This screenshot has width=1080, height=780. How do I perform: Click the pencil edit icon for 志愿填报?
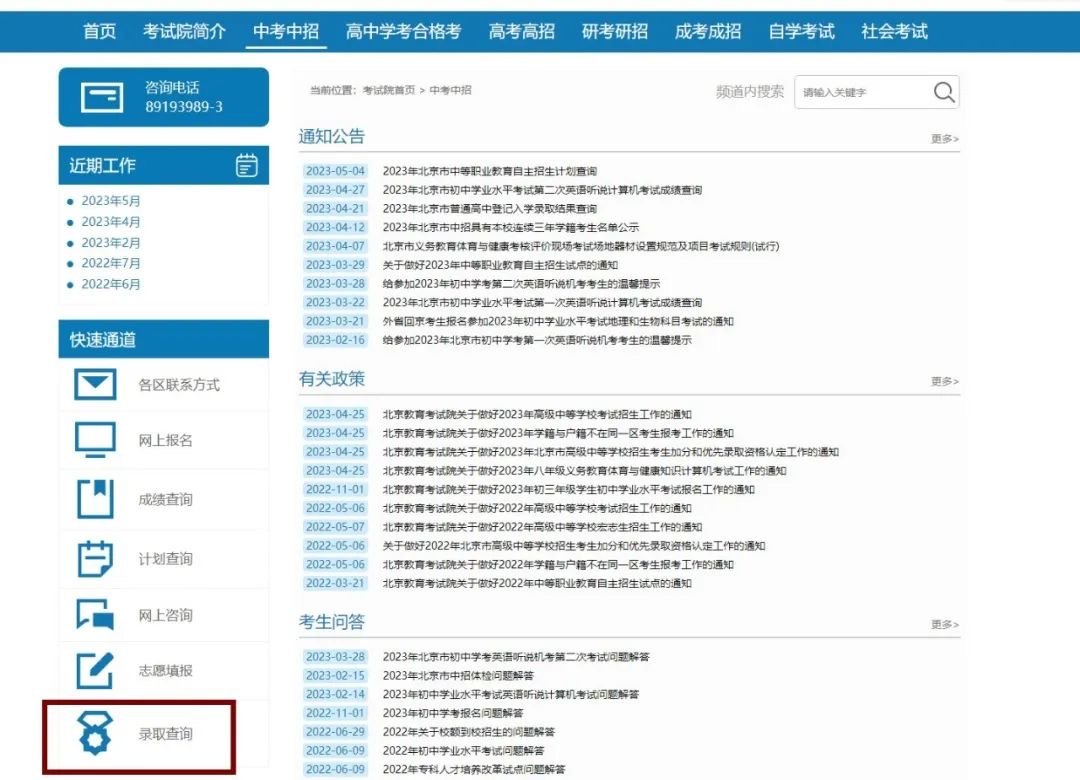tap(96, 670)
